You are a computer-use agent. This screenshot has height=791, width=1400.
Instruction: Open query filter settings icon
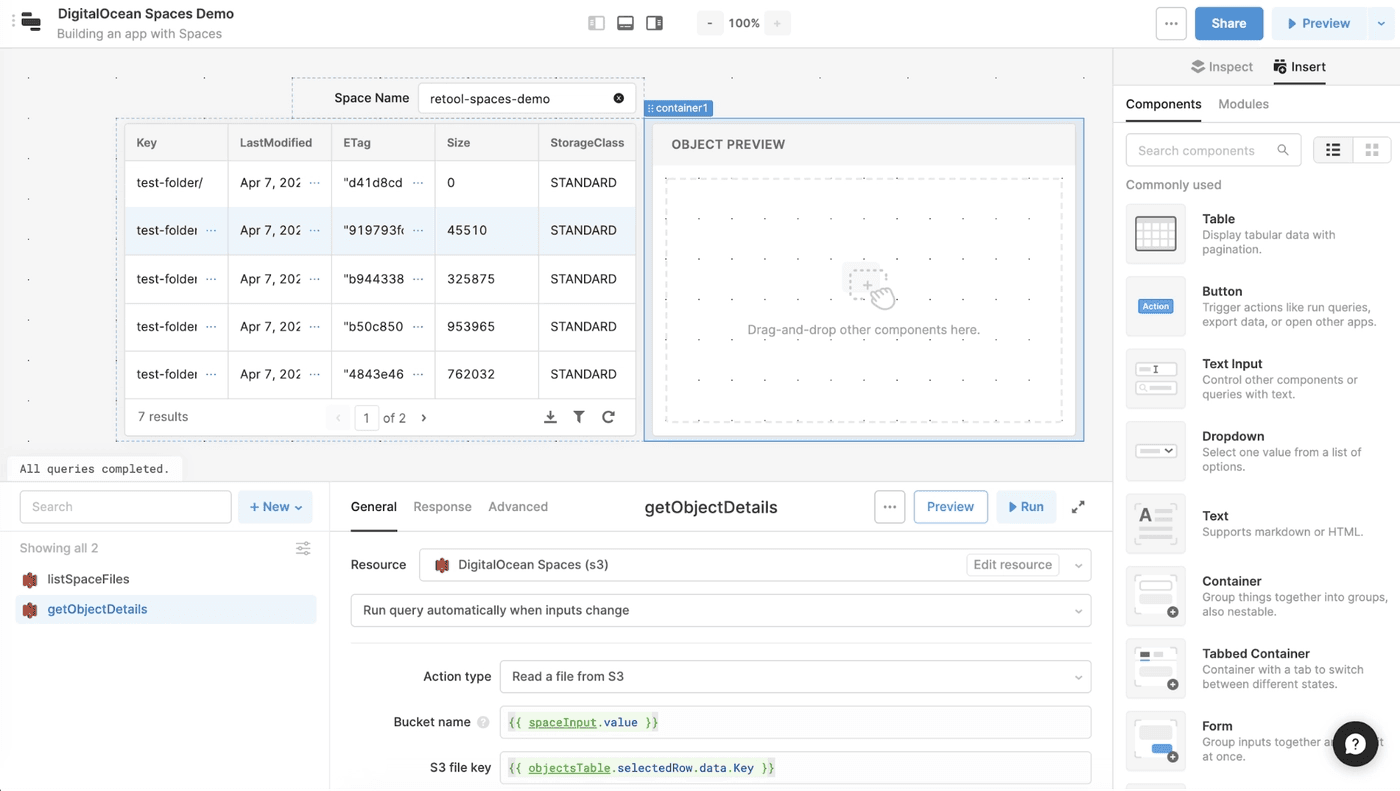(303, 548)
